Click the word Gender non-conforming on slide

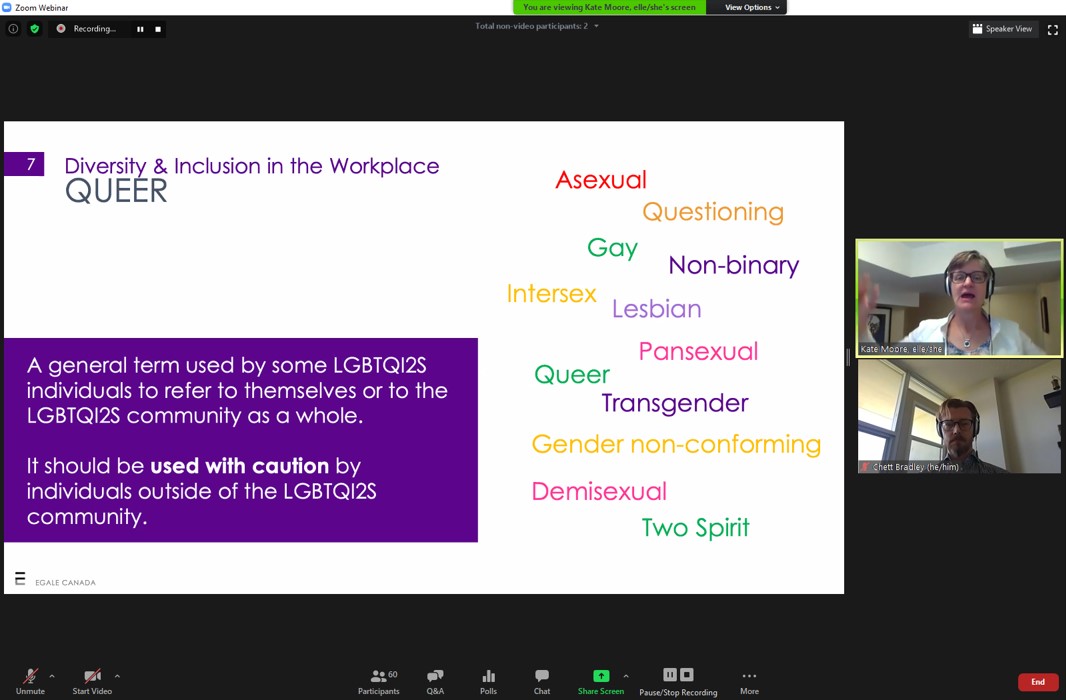[x=676, y=444]
